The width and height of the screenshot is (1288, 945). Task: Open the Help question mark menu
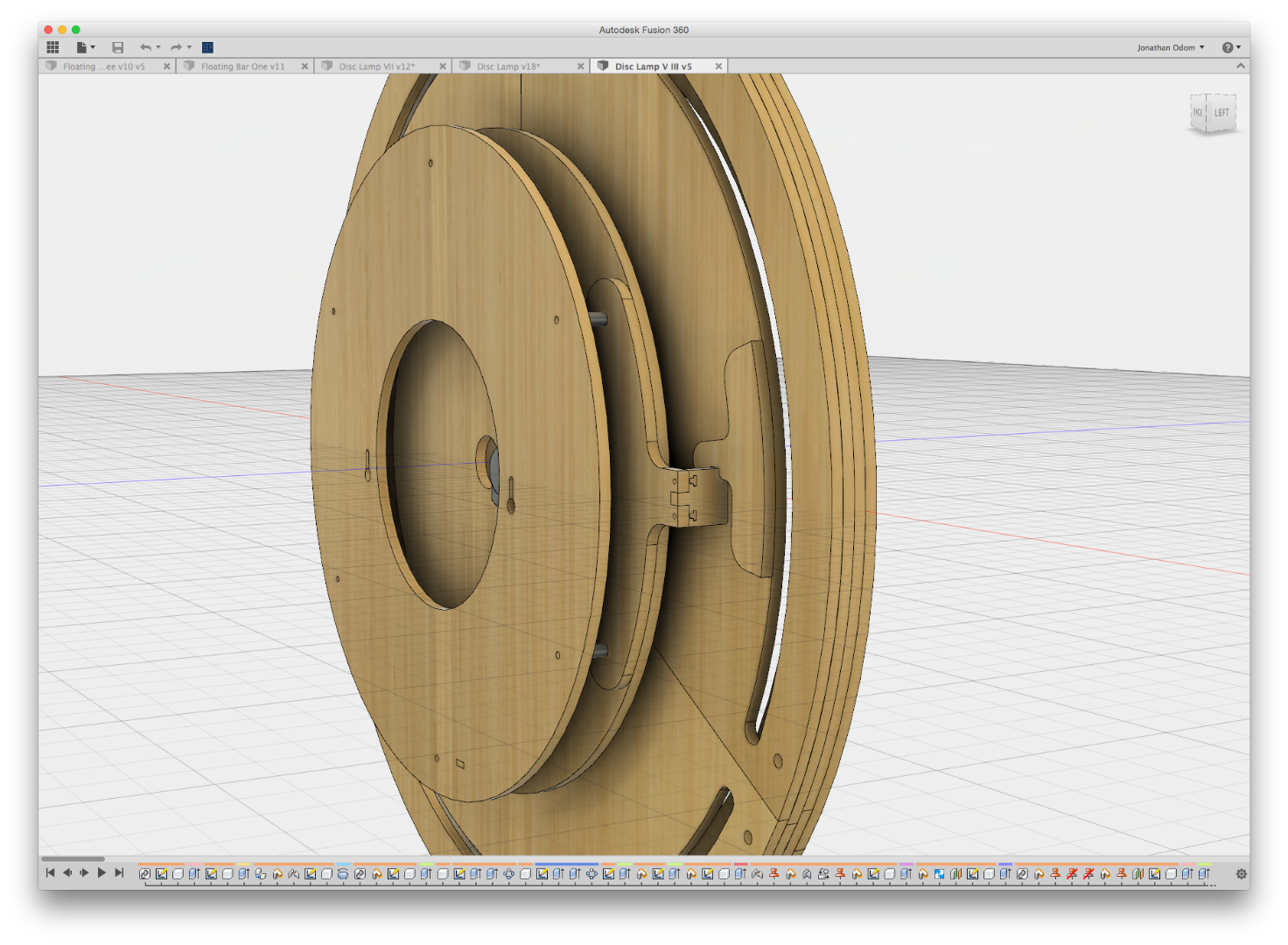tap(1231, 47)
